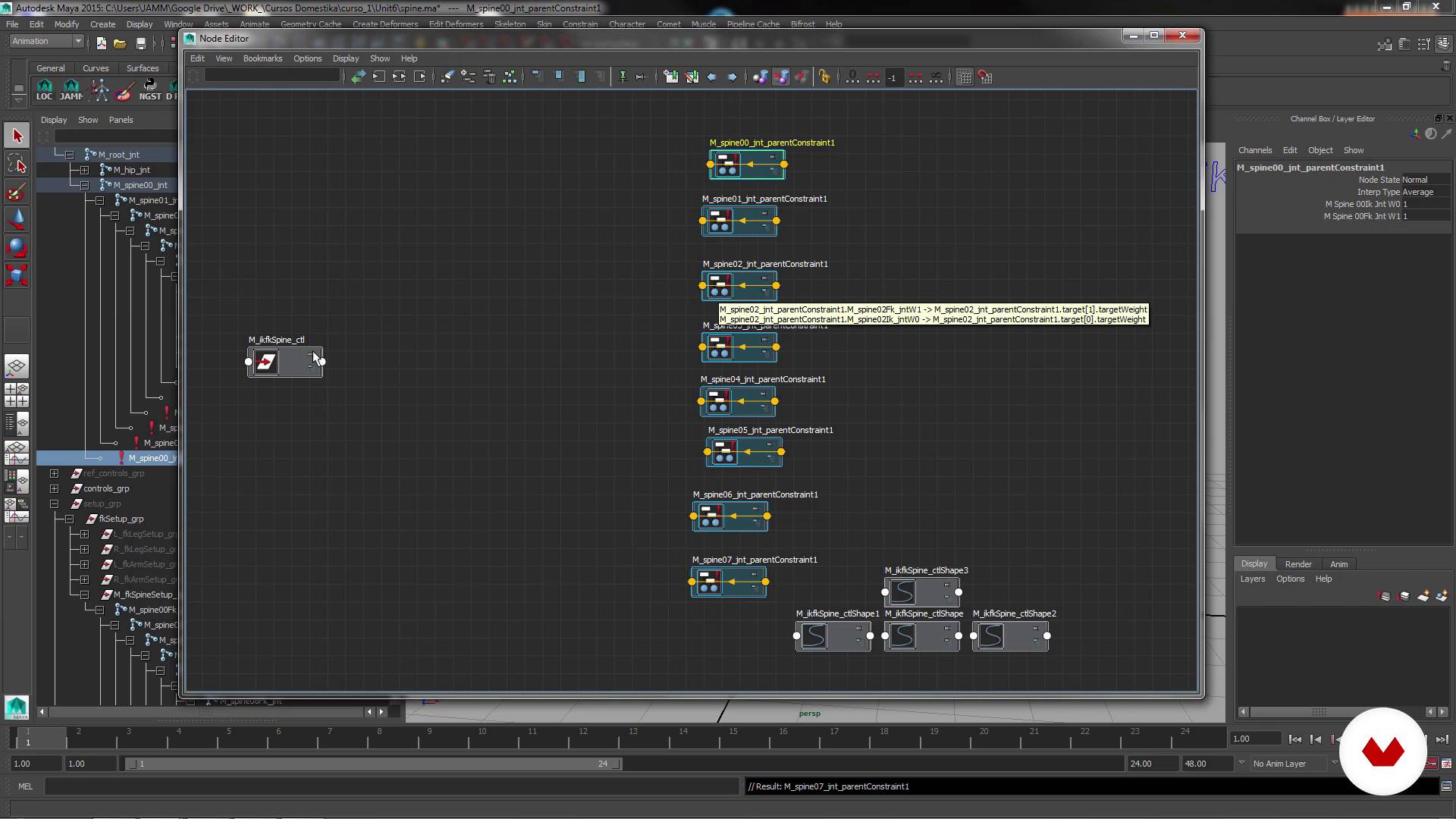Viewport: 1456px width, 819px height.
Task: Collapse M_root_jnt in Outliner
Action: pos(69,155)
